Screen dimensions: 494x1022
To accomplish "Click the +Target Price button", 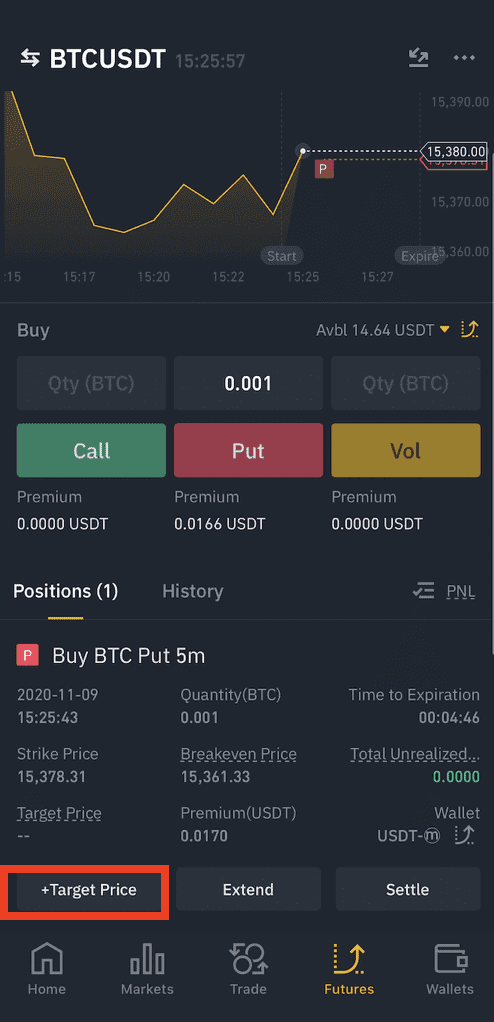I will pos(89,890).
